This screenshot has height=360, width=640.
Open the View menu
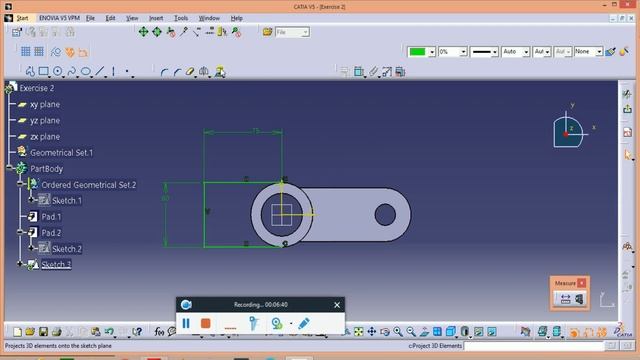point(132,18)
